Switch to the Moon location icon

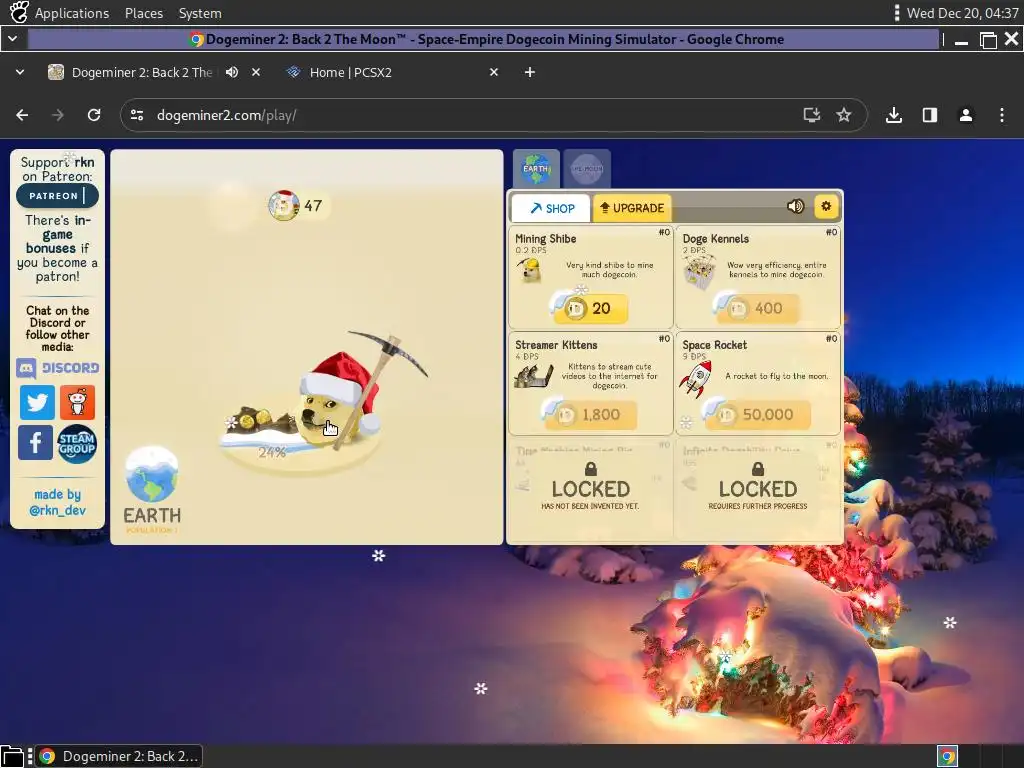coord(586,168)
